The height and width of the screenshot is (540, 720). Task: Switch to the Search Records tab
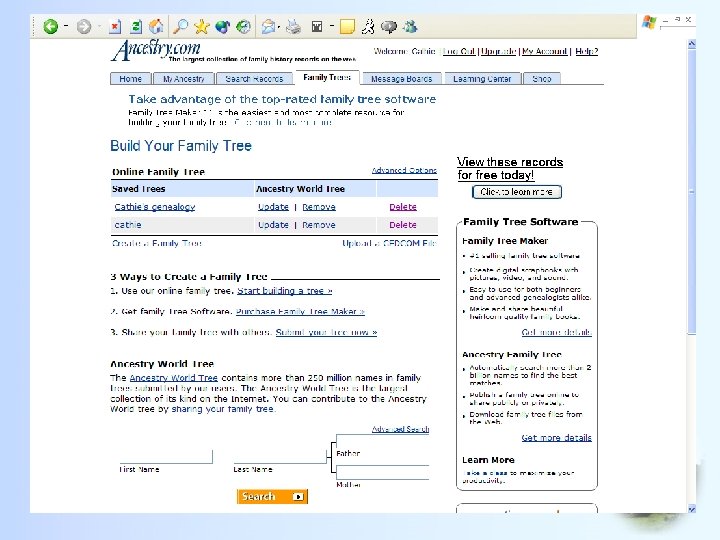254,79
